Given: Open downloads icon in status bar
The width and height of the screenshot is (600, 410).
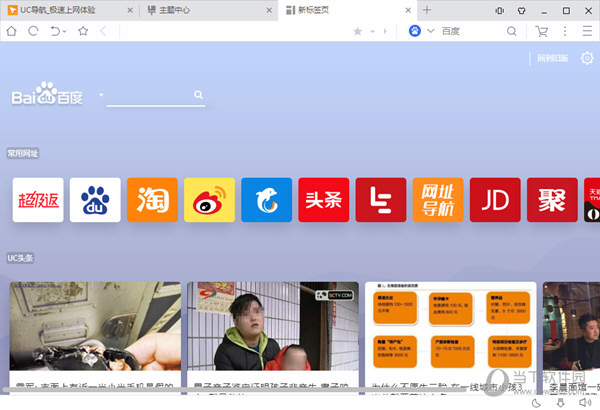Looking at the screenshot, I should (x=560, y=403).
